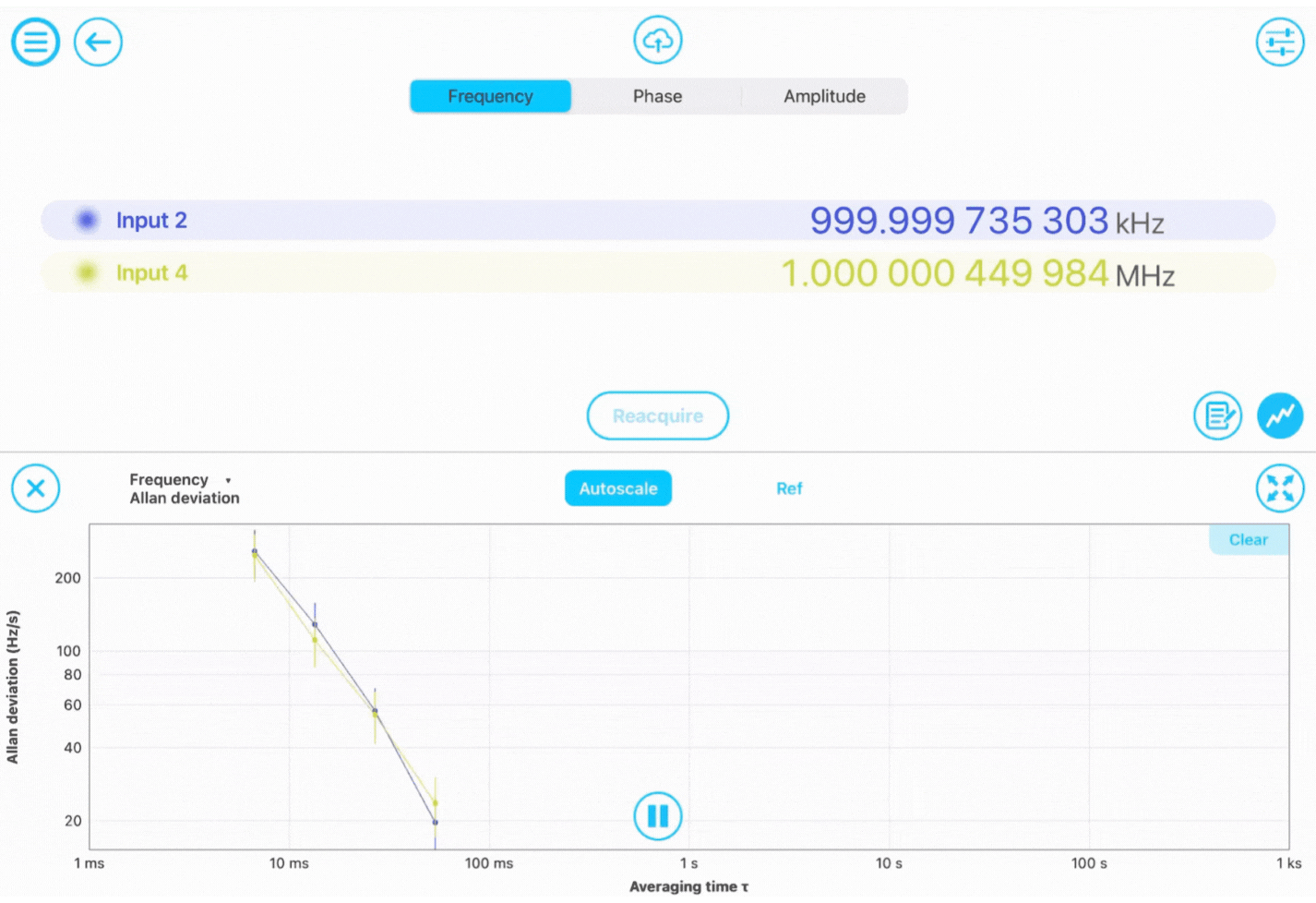This screenshot has width=1316, height=903.
Task: Pause the plot acquisition
Action: click(x=658, y=816)
